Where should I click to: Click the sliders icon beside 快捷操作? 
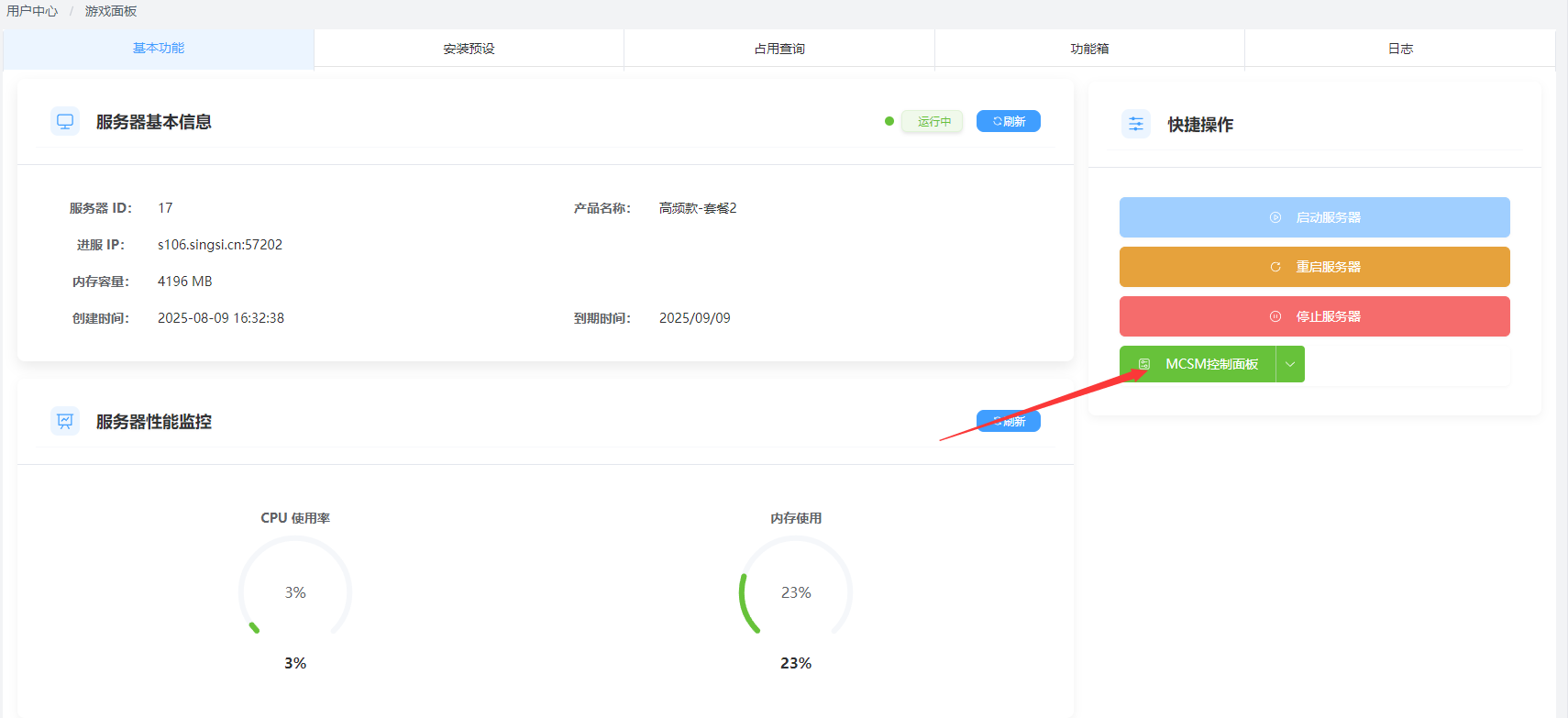coord(1136,124)
